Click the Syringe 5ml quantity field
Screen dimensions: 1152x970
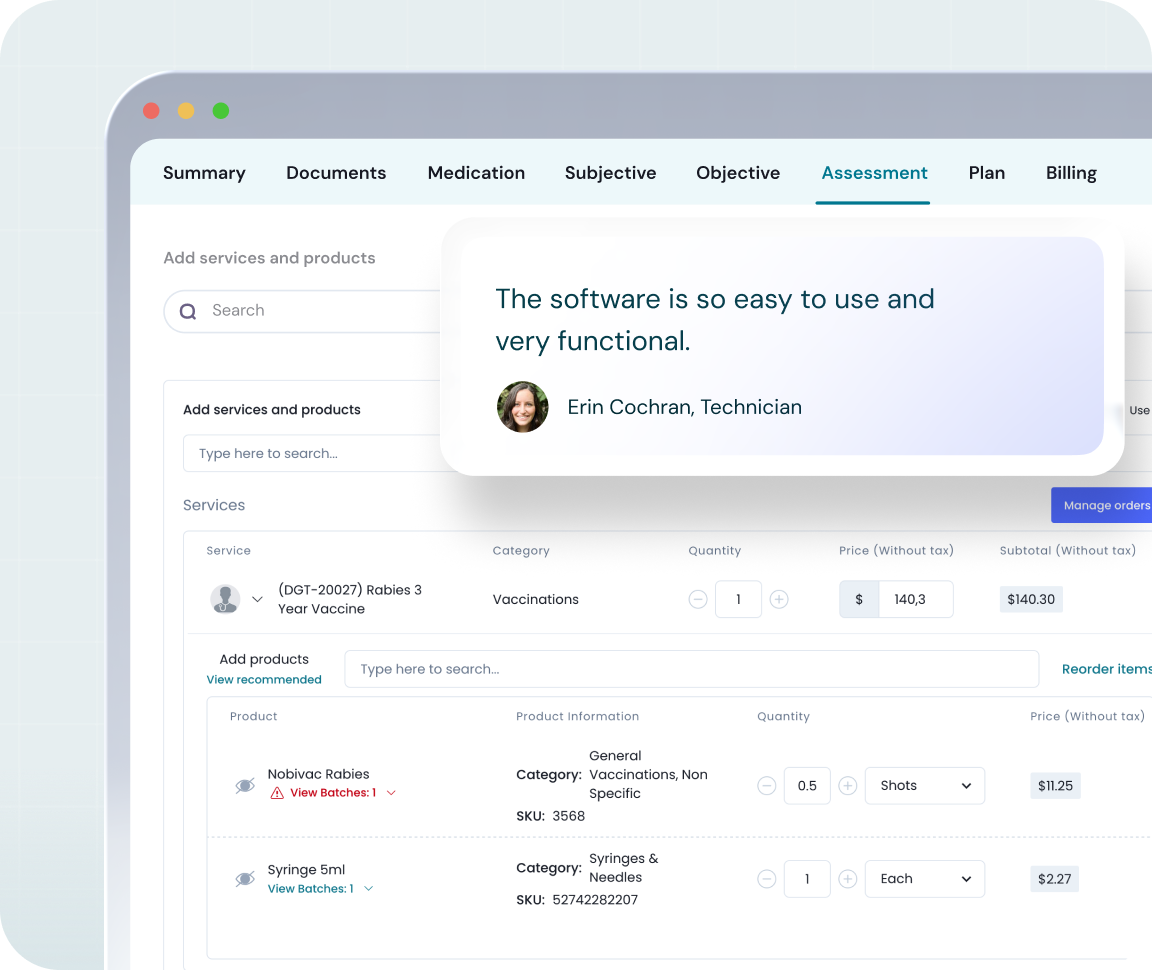coord(807,879)
